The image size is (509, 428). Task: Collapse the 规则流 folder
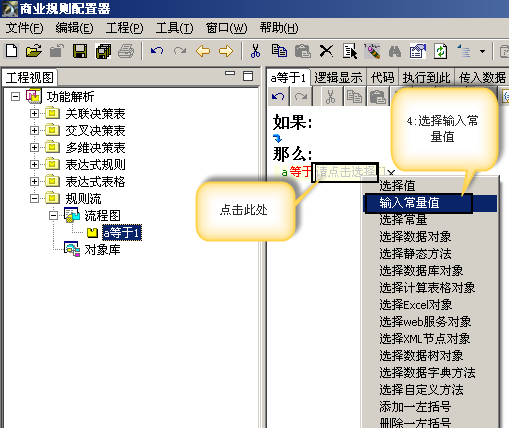pyautogui.click(x=34, y=199)
